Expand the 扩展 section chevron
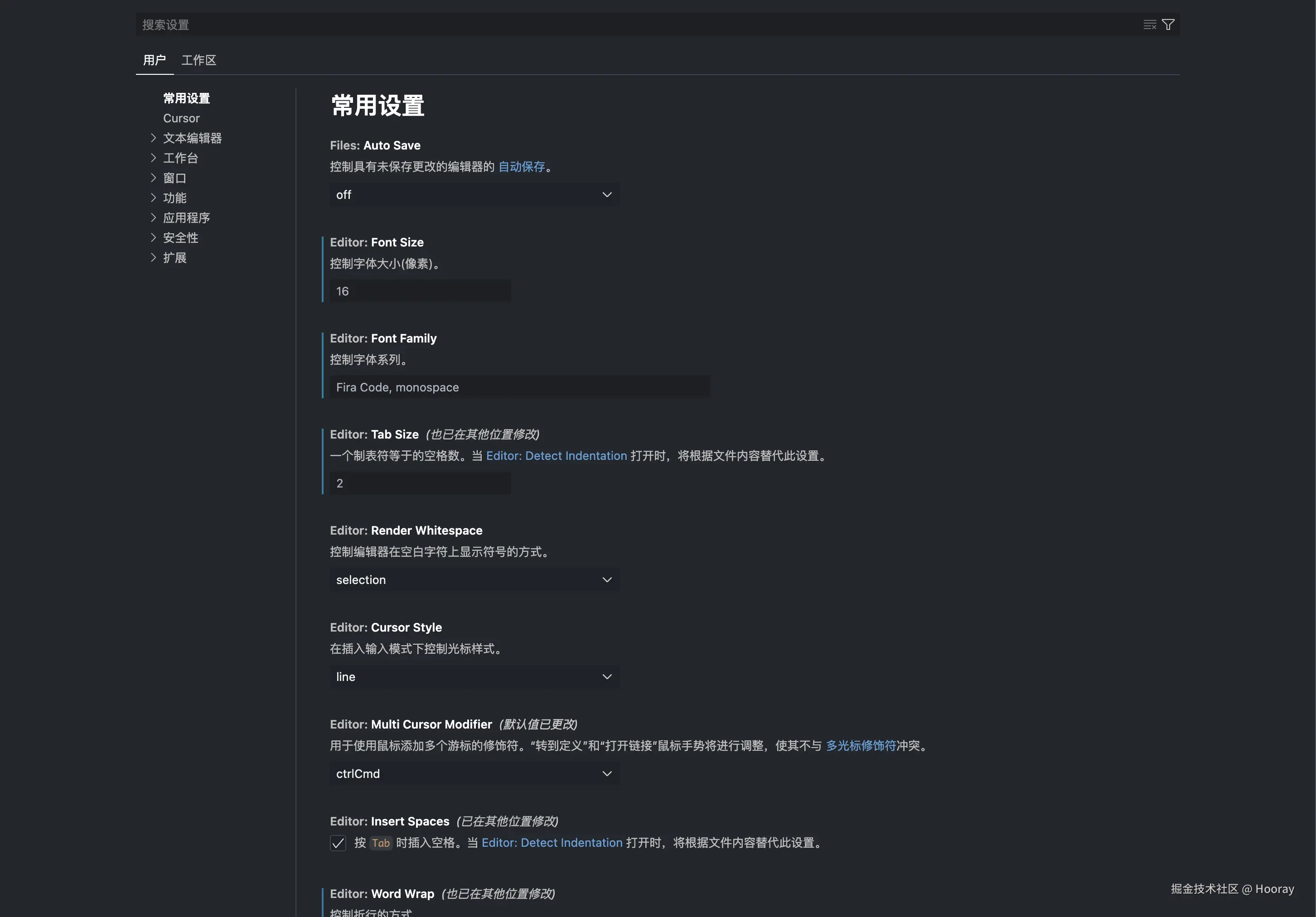 154,257
